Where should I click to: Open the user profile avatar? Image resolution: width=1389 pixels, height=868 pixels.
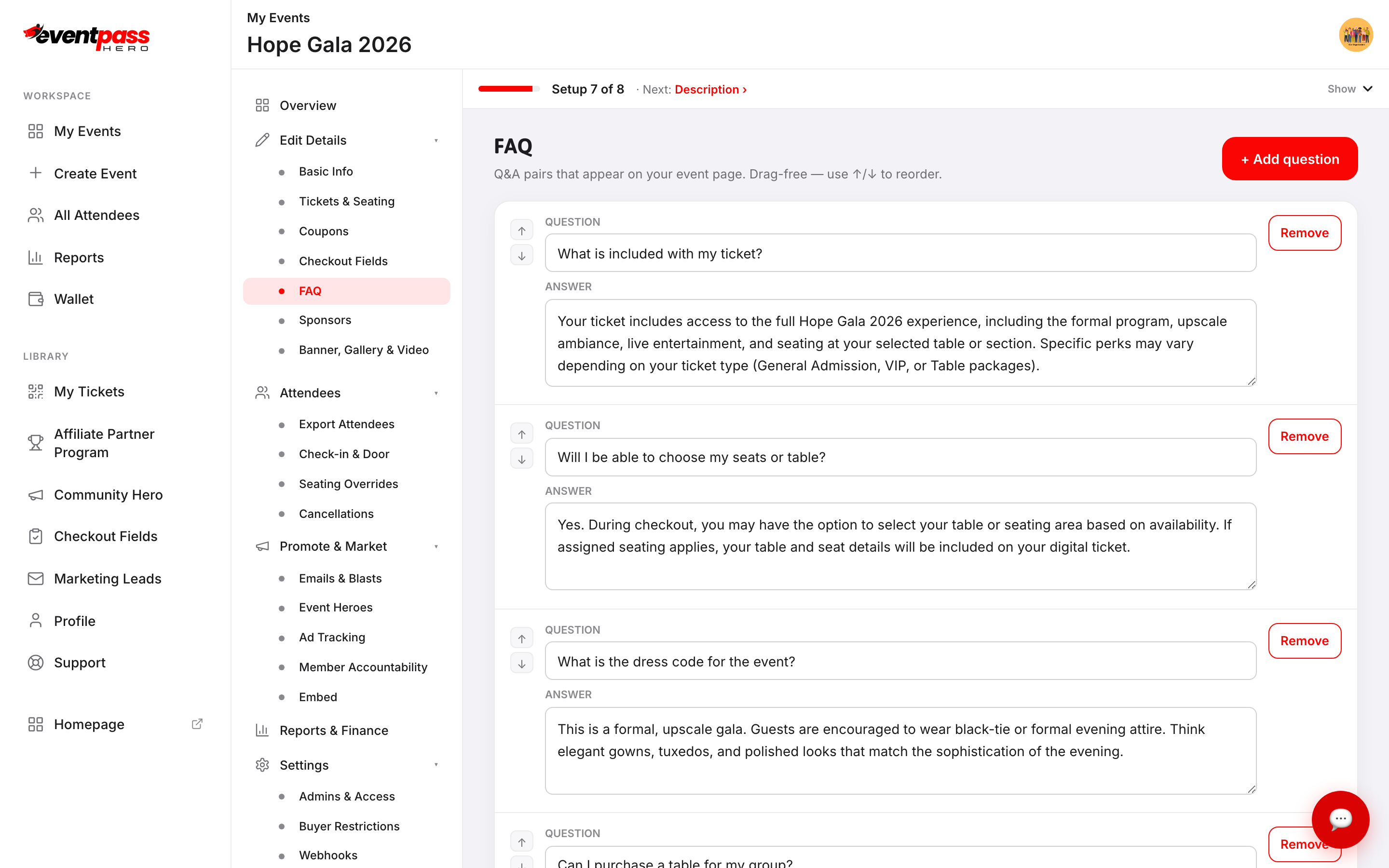coord(1355,34)
